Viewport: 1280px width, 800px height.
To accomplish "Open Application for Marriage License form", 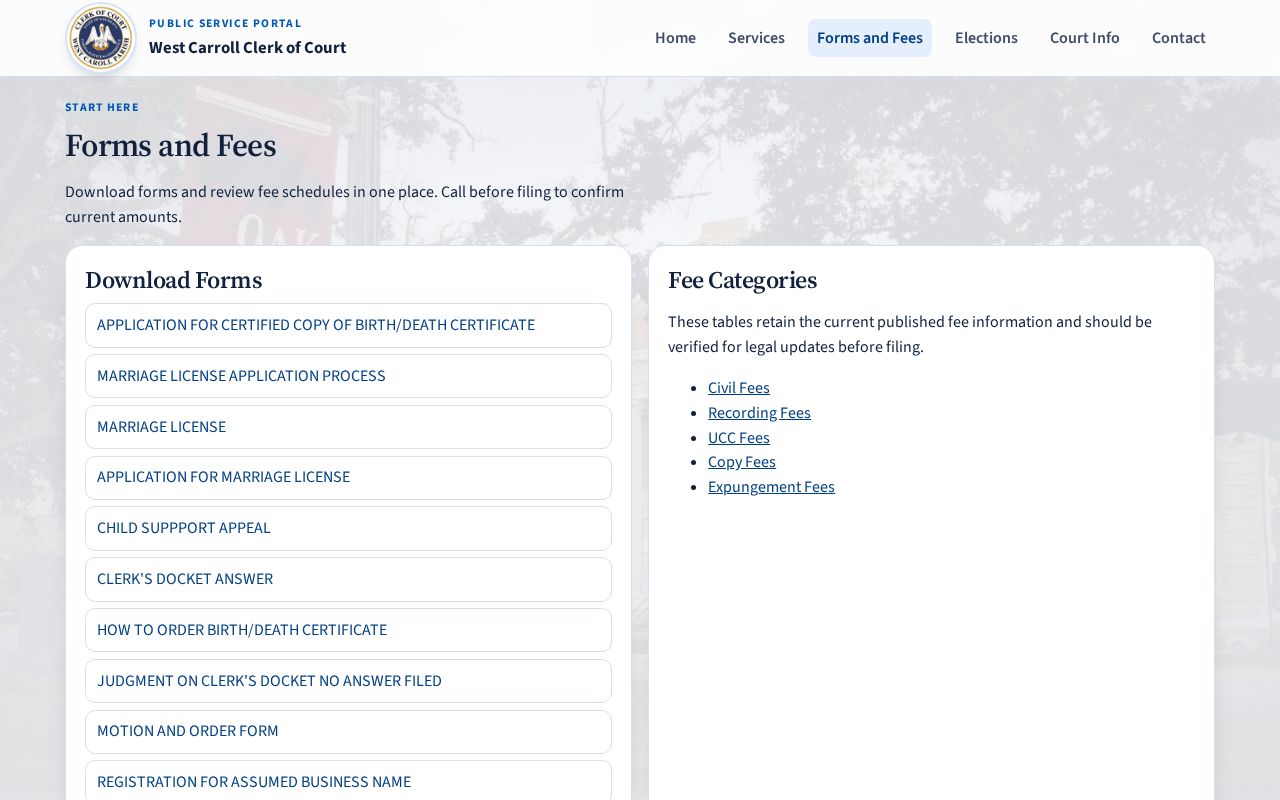I will click(348, 478).
